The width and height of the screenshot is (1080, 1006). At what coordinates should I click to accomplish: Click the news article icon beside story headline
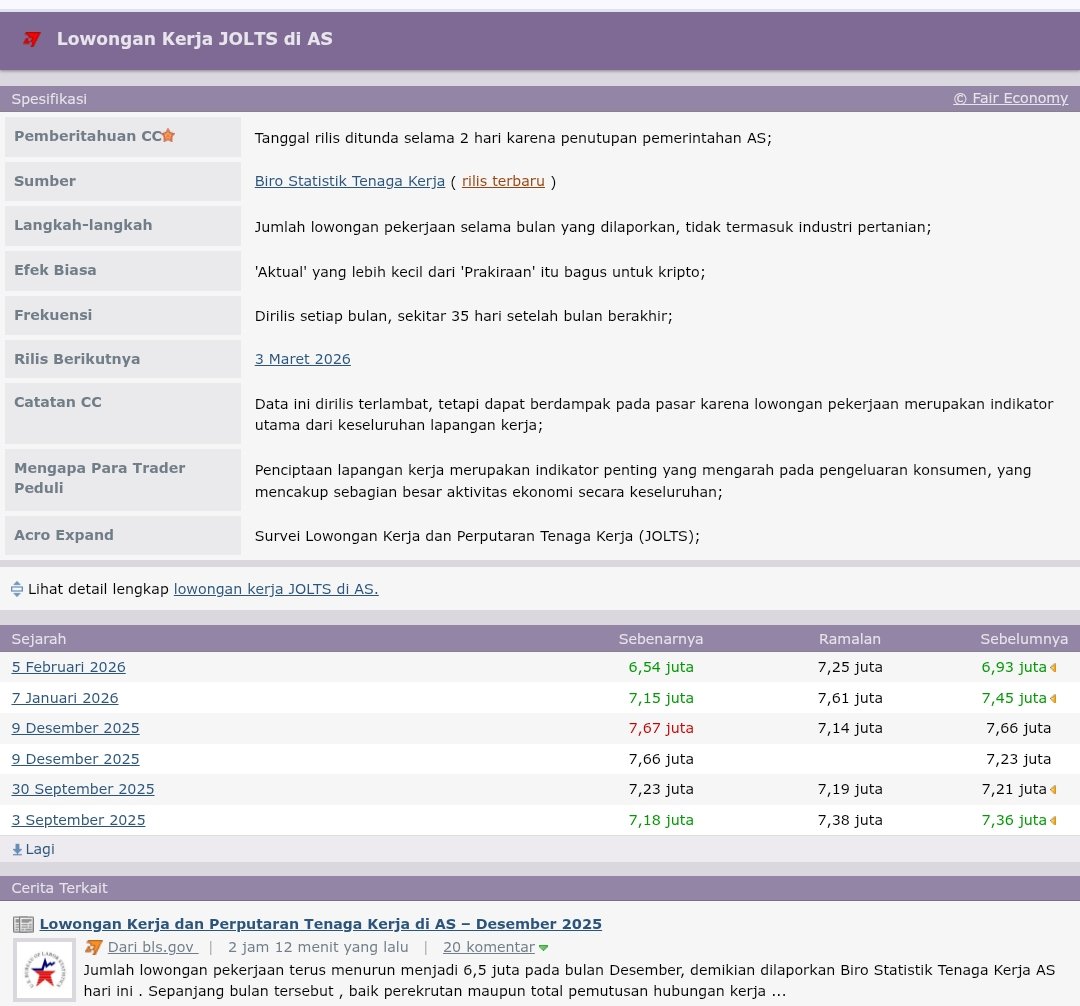[23, 924]
